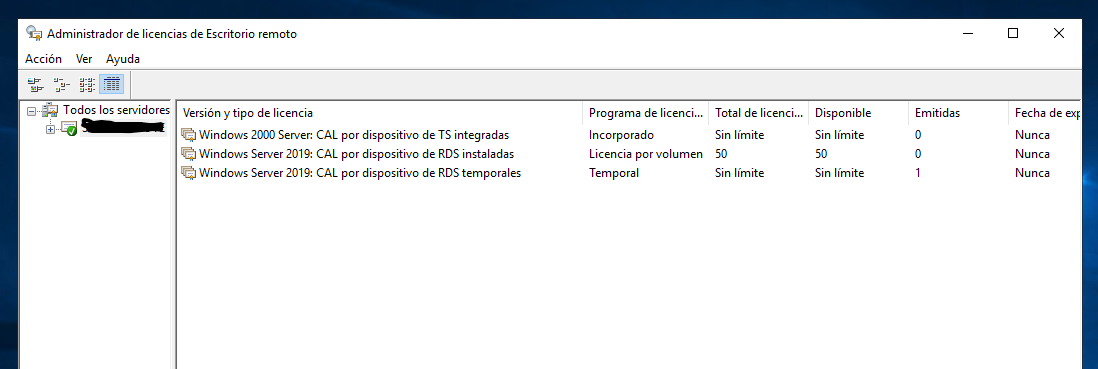Sort by Emitidas column header
The image size is (1098, 369).
tap(958, 113)
